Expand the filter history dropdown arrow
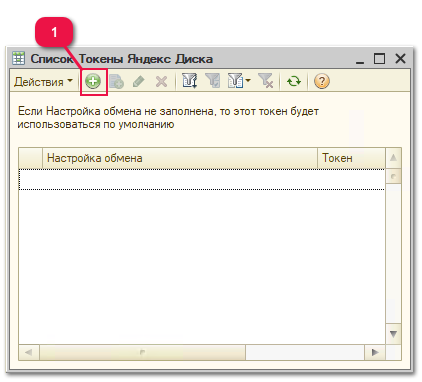This screenshot has width=422, height=382. [248, 81]
